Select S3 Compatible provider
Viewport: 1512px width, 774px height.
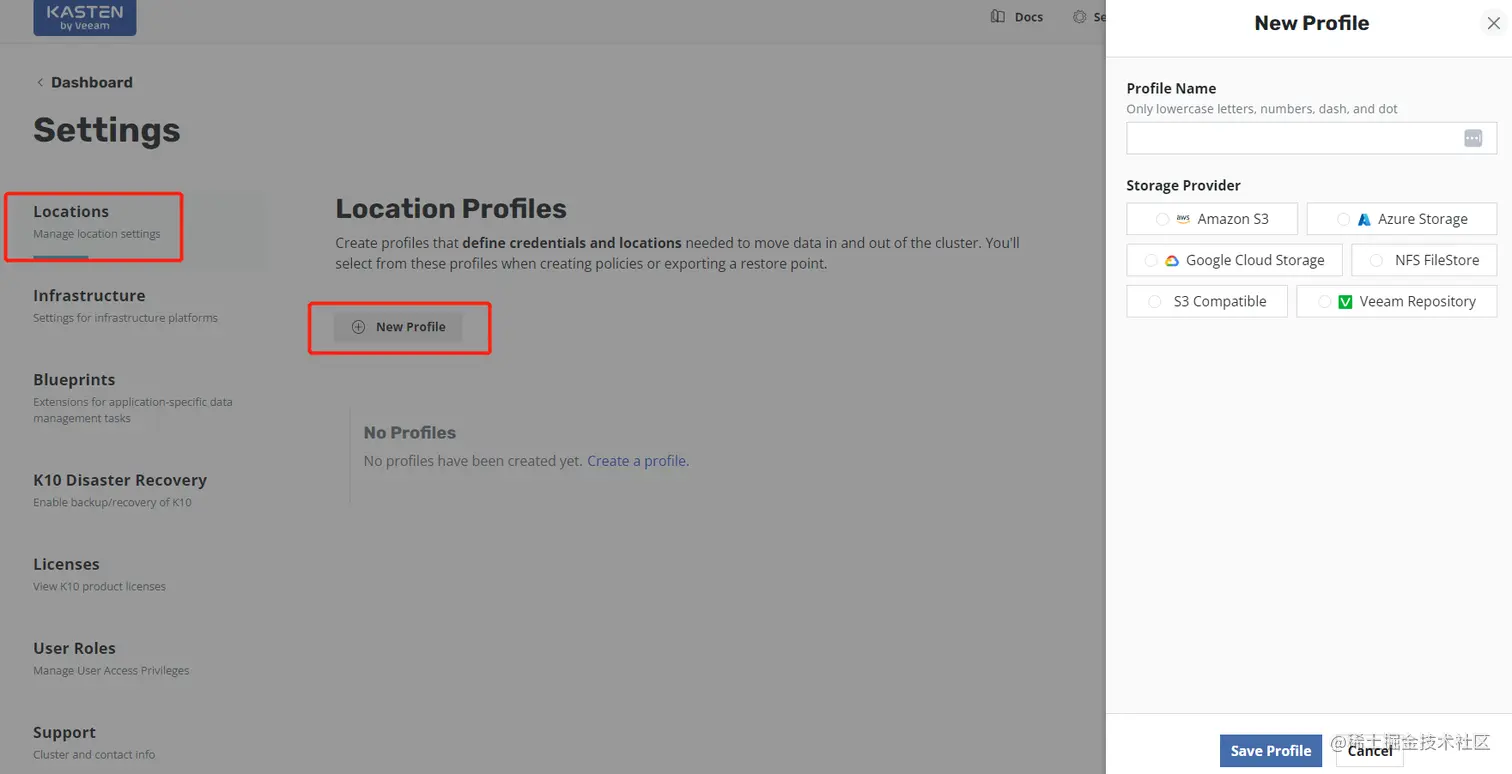(x=1207, y=301)
